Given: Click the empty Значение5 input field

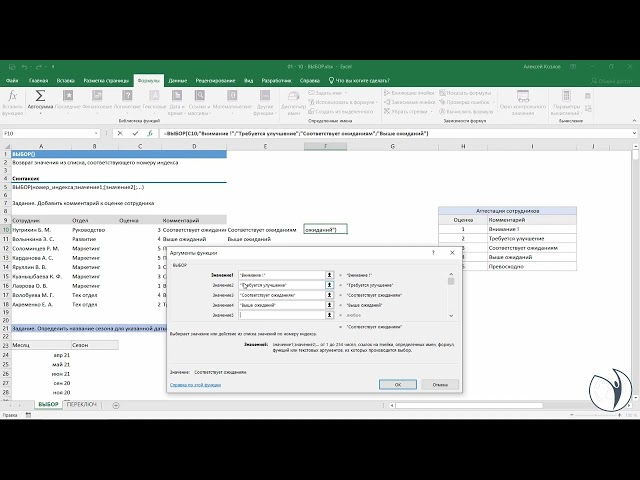Looking at the screenshot, I should [x=282, y=315].
